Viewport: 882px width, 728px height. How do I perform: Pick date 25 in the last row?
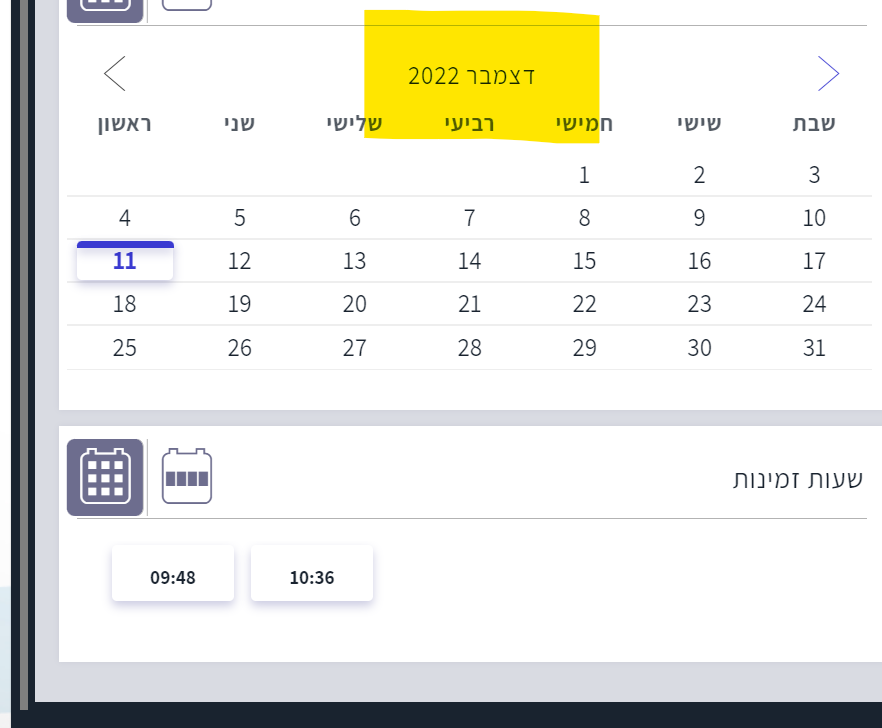125,348
